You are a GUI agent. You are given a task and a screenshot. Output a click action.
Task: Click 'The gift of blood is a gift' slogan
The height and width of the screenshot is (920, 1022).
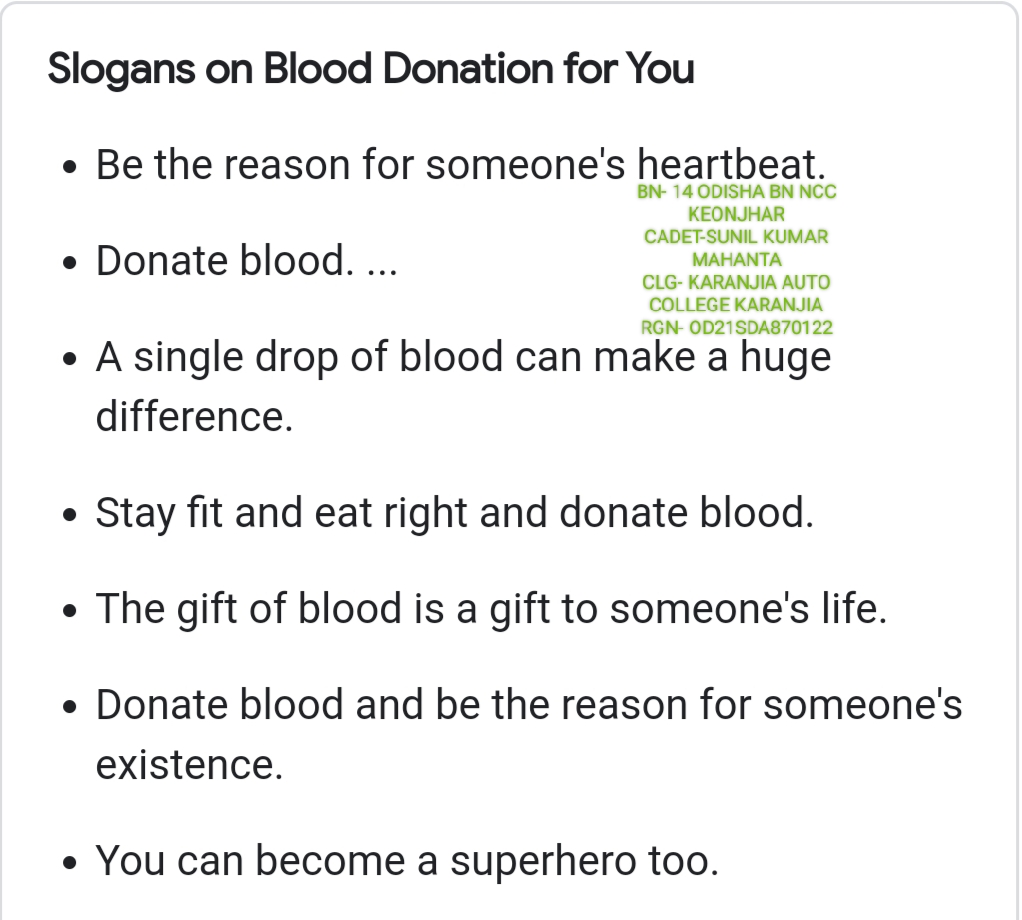coord(491,609)
